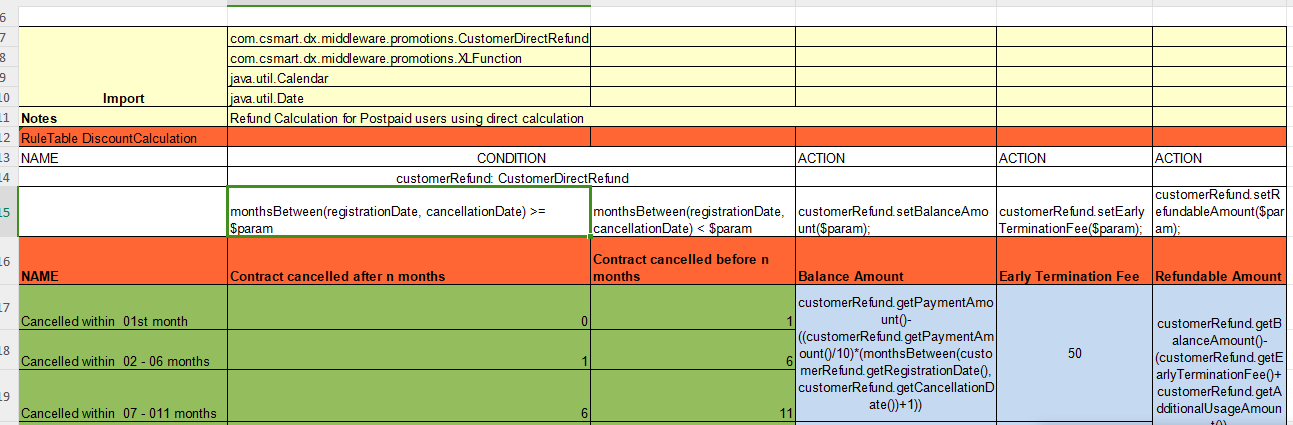Click the Cancelled within 07 - 011 months cell
Image resolution: width=1293 pixels, height=425 pixels.
tap(123, 412)
